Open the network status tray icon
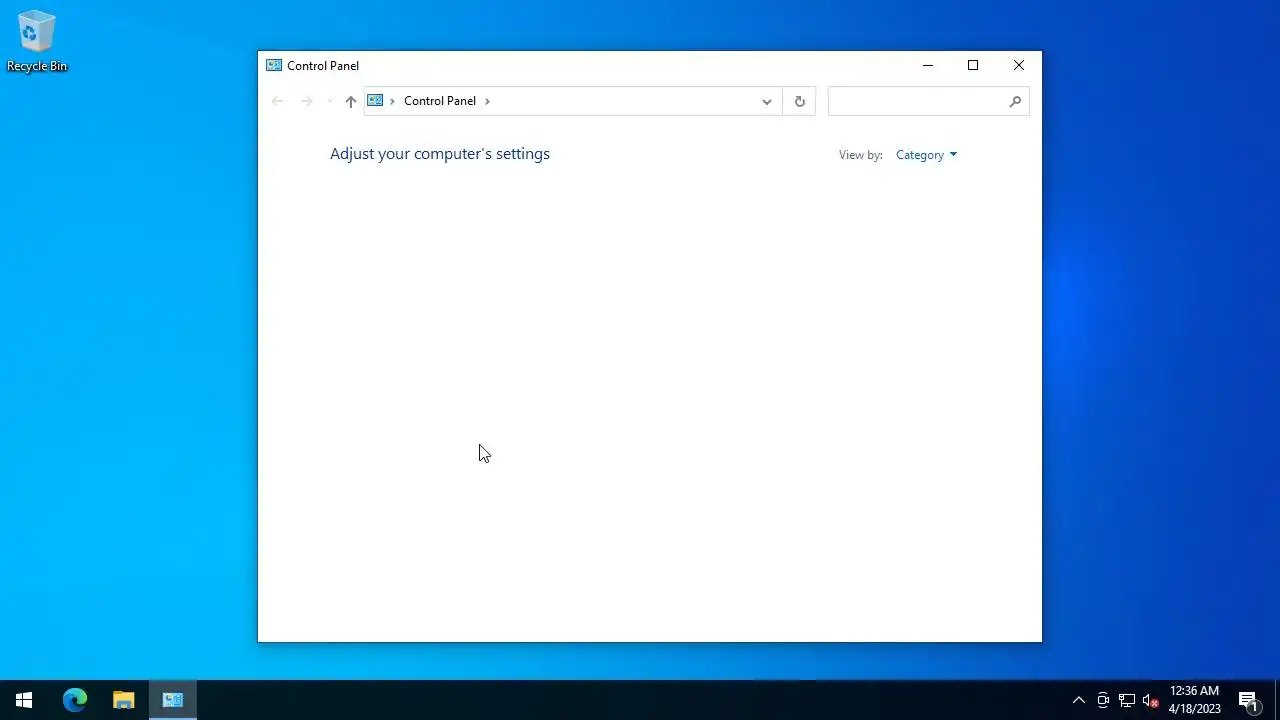 coord(1127,700)
